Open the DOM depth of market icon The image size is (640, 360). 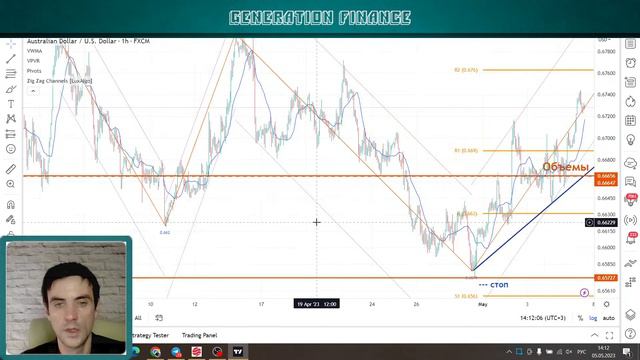coord(630,281)
